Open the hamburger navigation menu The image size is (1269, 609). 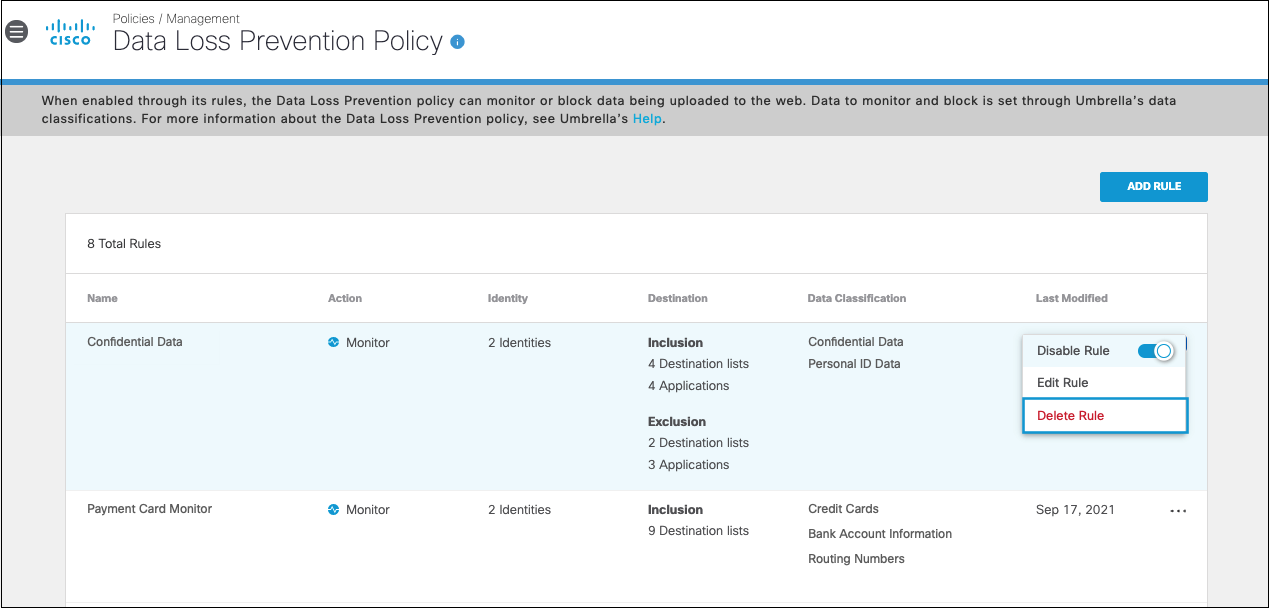pyautogui.click(x=16, y=31)
